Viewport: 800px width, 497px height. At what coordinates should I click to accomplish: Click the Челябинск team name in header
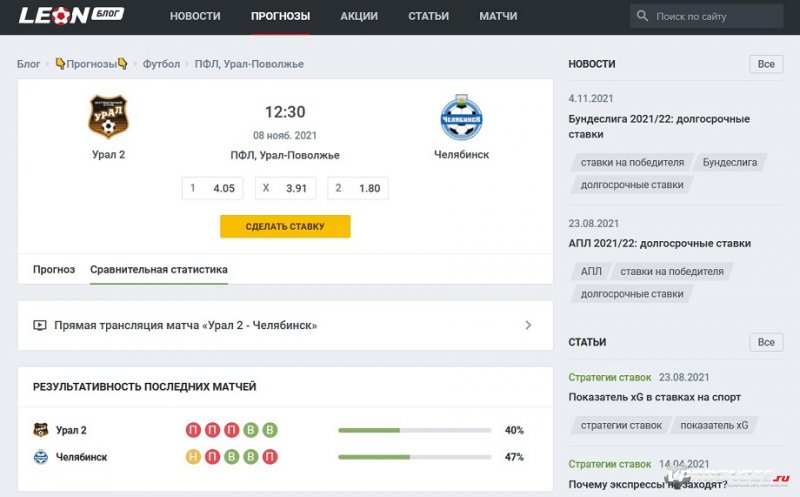tap(461, 155)
